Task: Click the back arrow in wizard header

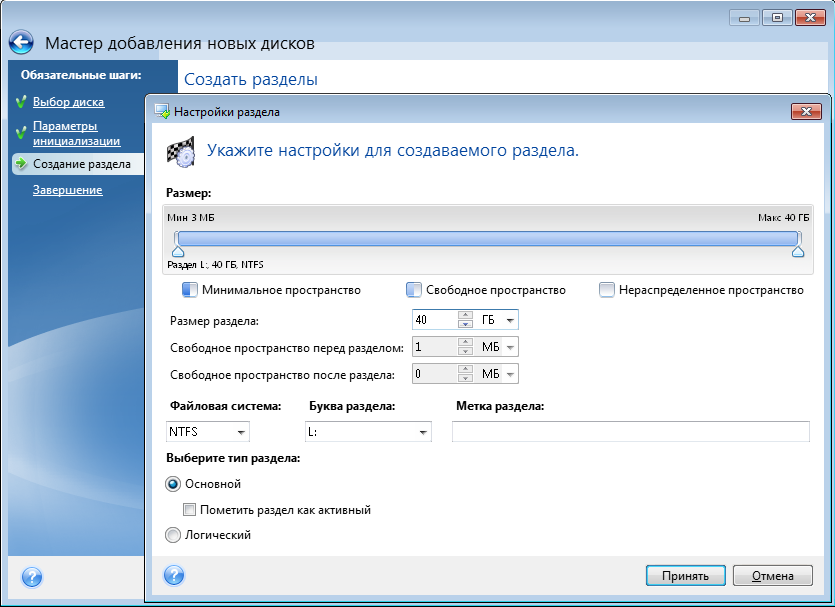Action: (22, 43)
